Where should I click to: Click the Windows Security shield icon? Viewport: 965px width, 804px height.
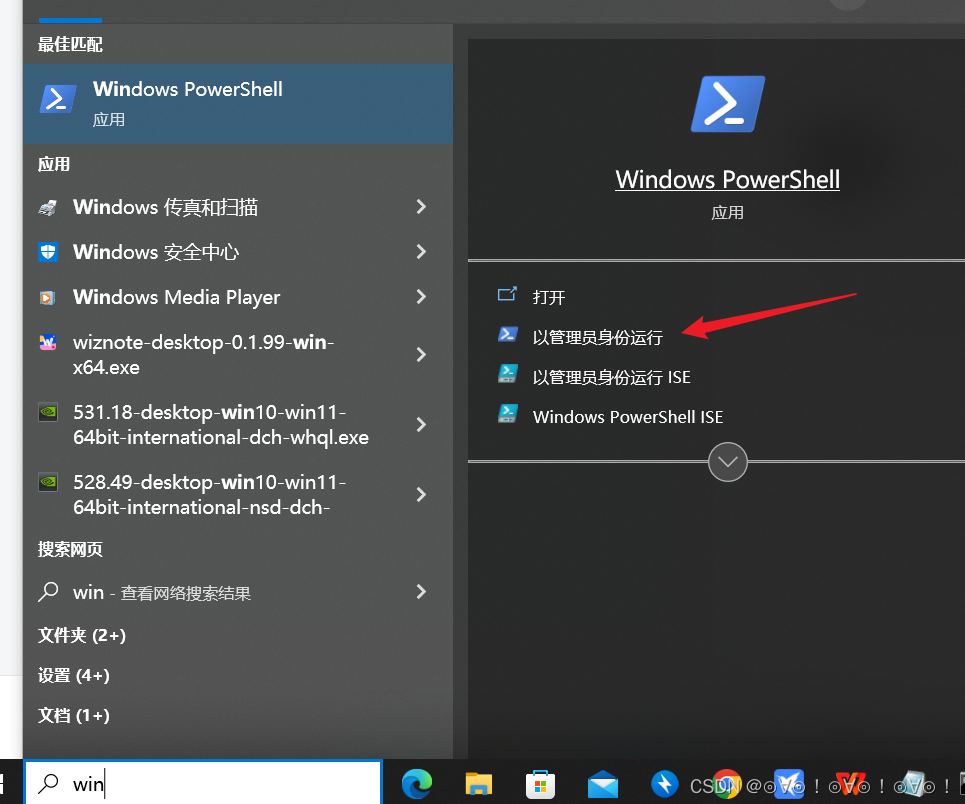[48, 252]
